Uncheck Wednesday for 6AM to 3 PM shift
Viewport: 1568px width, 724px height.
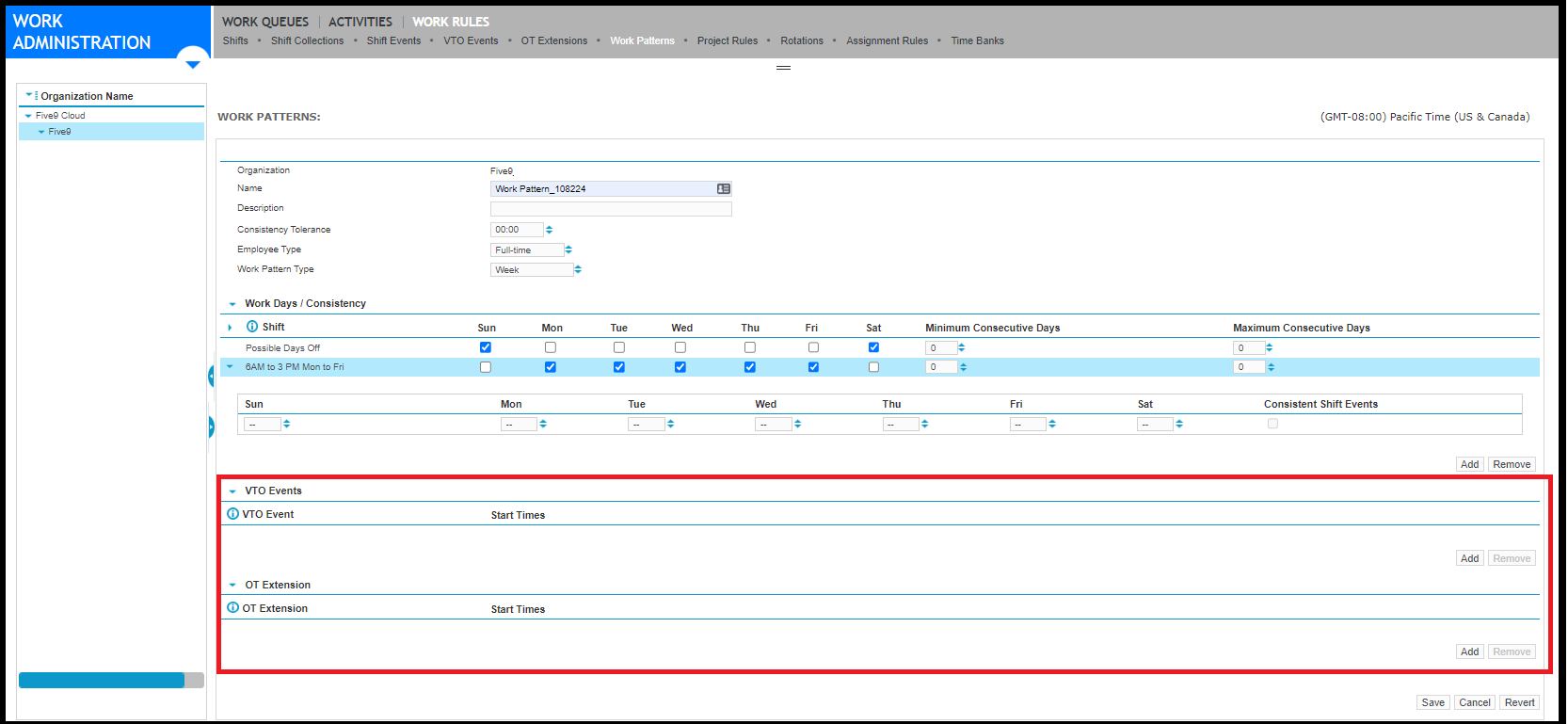click(680, 367)
